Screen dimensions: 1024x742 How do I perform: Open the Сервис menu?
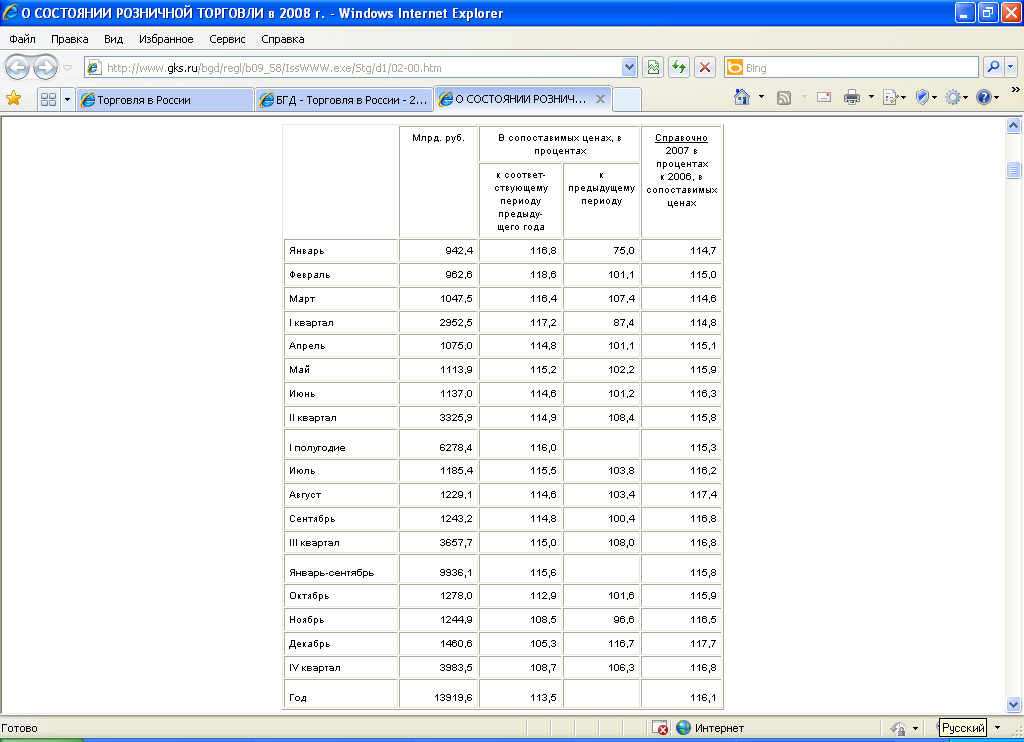227,39
